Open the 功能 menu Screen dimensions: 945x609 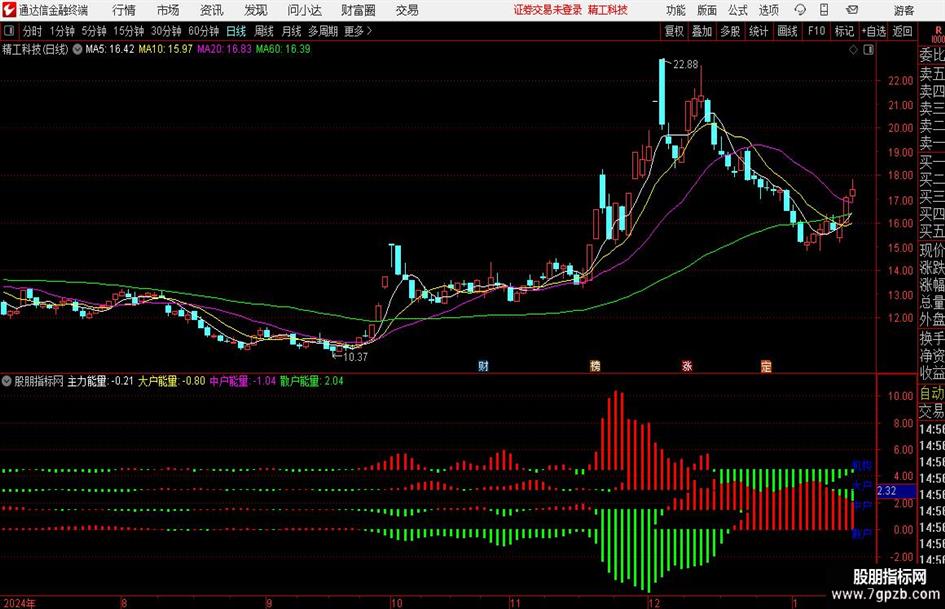point(676,10)
